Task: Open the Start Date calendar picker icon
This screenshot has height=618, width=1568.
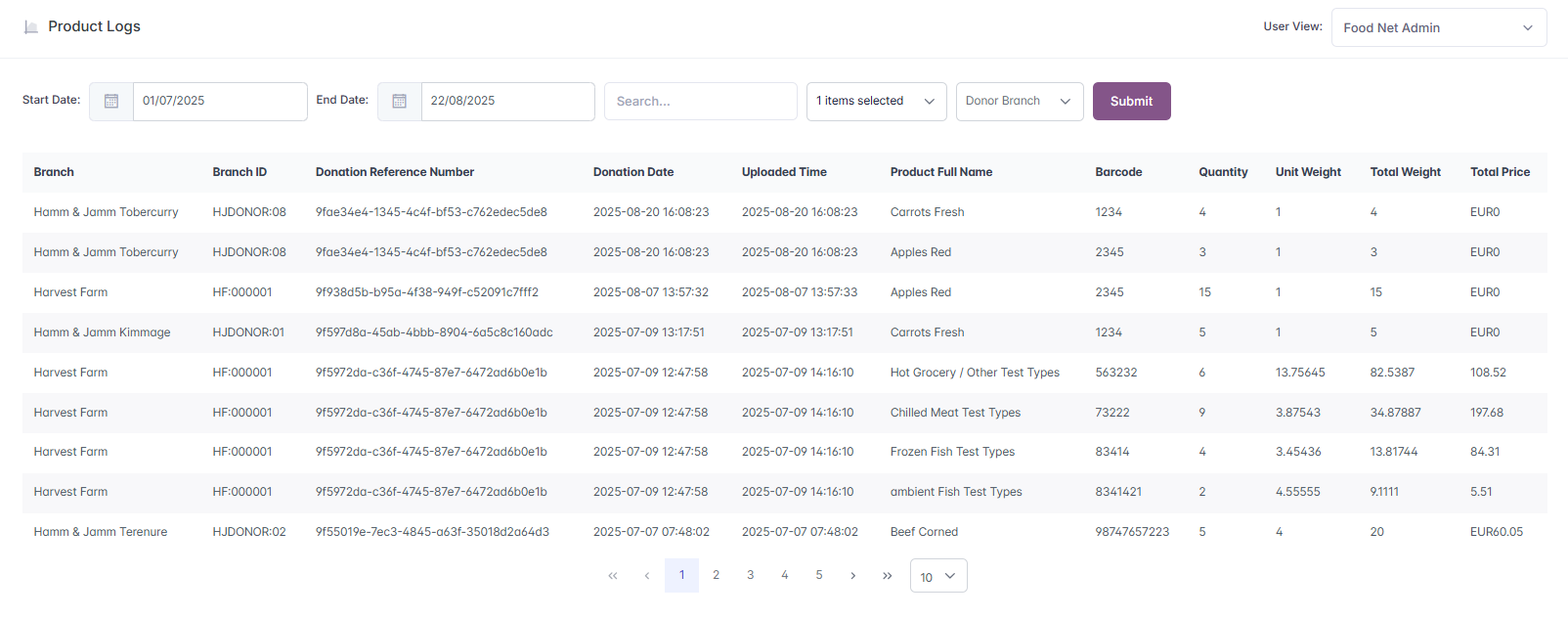Action: [111, 102]
